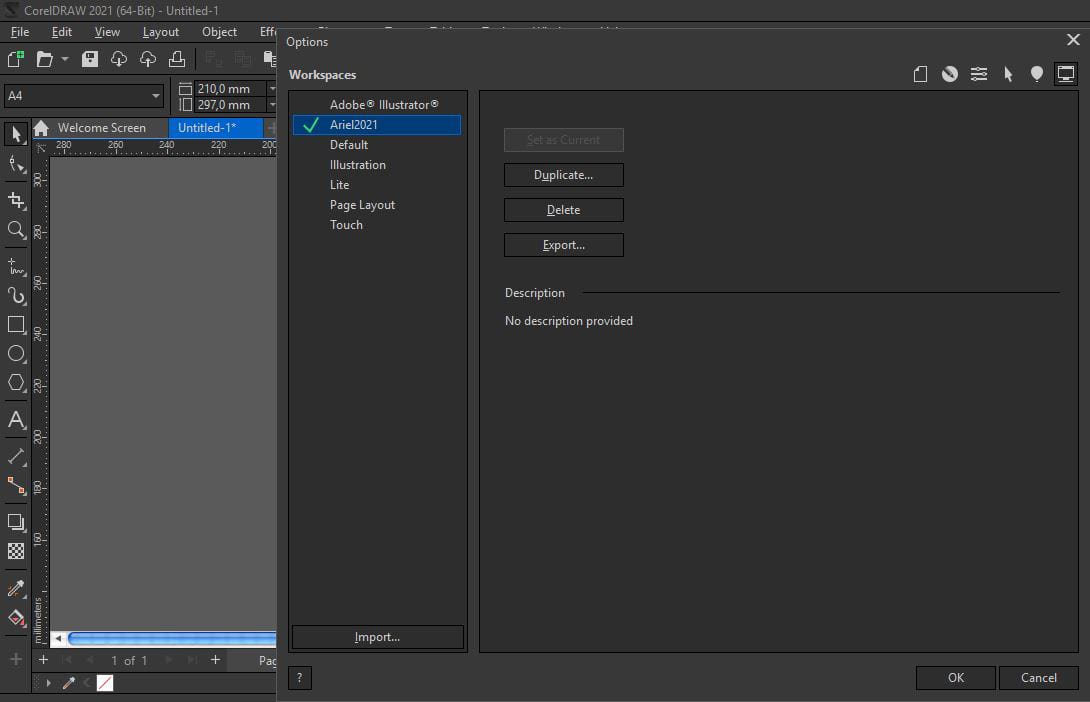Open the Edit menu

tap(62, 32)
